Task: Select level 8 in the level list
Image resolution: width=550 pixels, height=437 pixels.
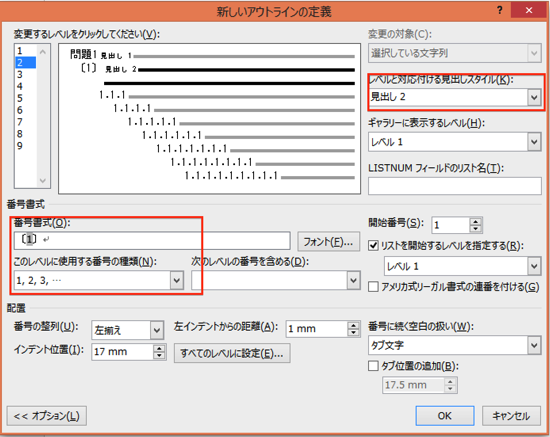Action: [x=25, y=134]
